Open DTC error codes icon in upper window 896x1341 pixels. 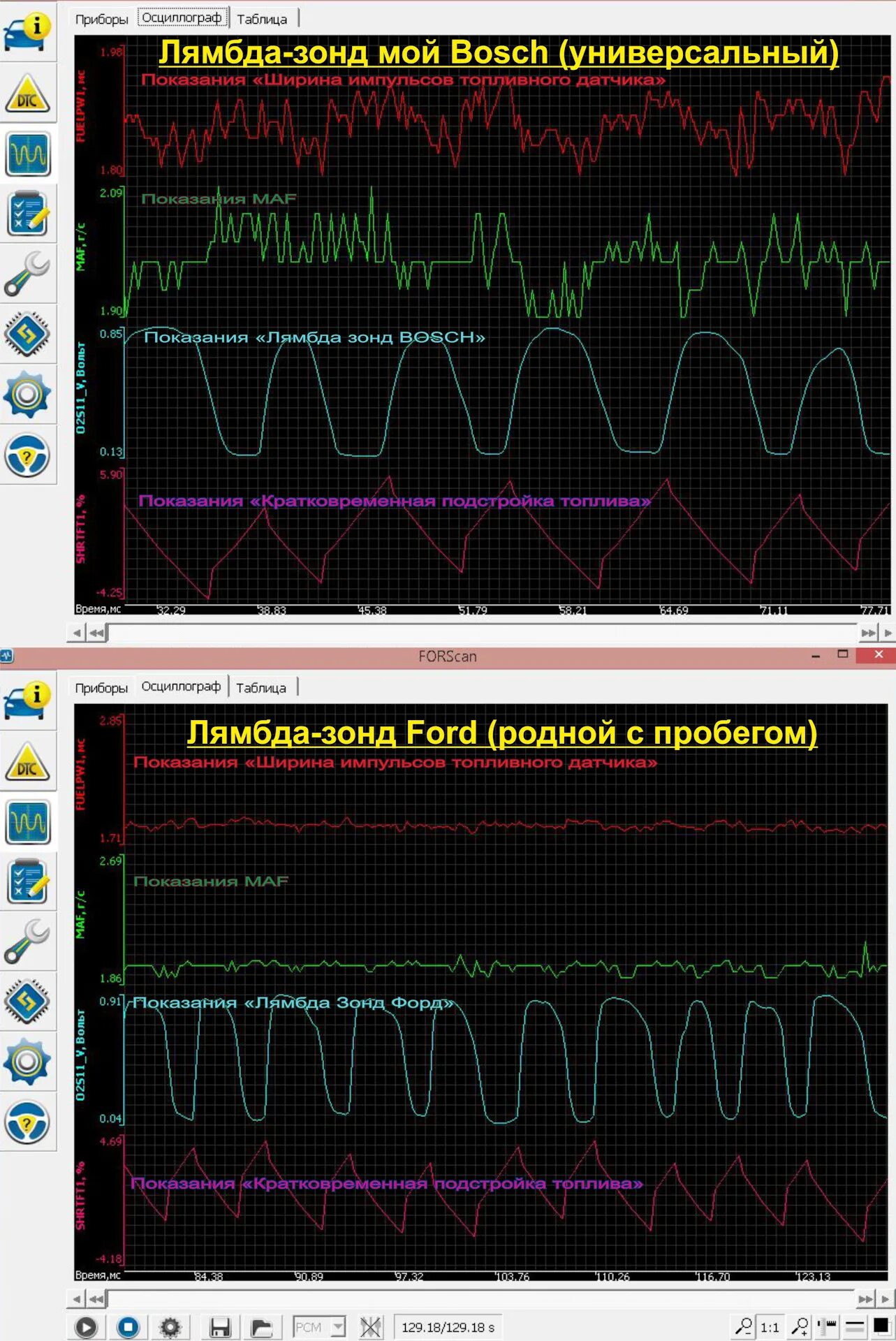tap(28, 94)
